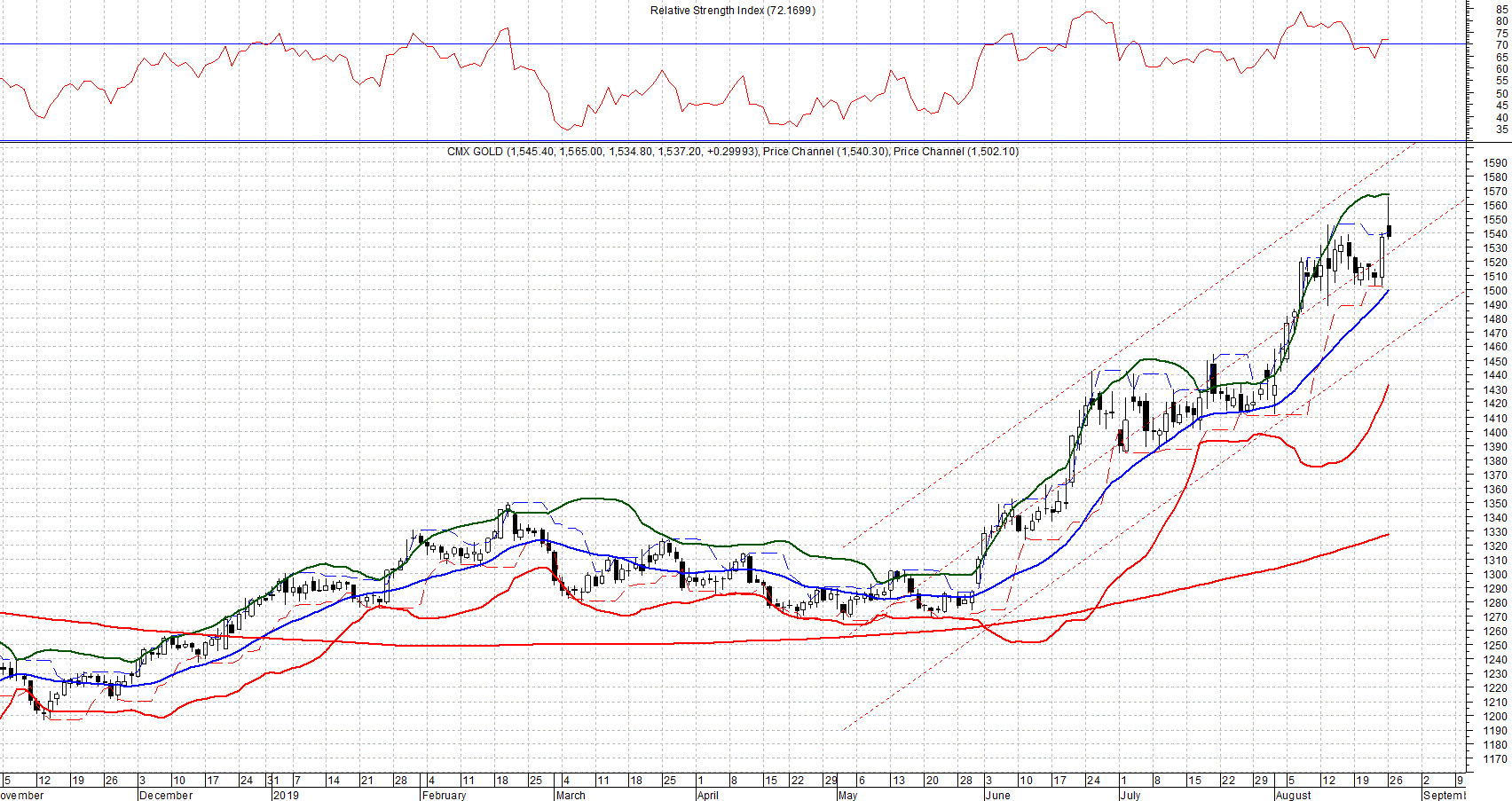
Task: Click the 21 date tick in January
Action: [366, 781]
